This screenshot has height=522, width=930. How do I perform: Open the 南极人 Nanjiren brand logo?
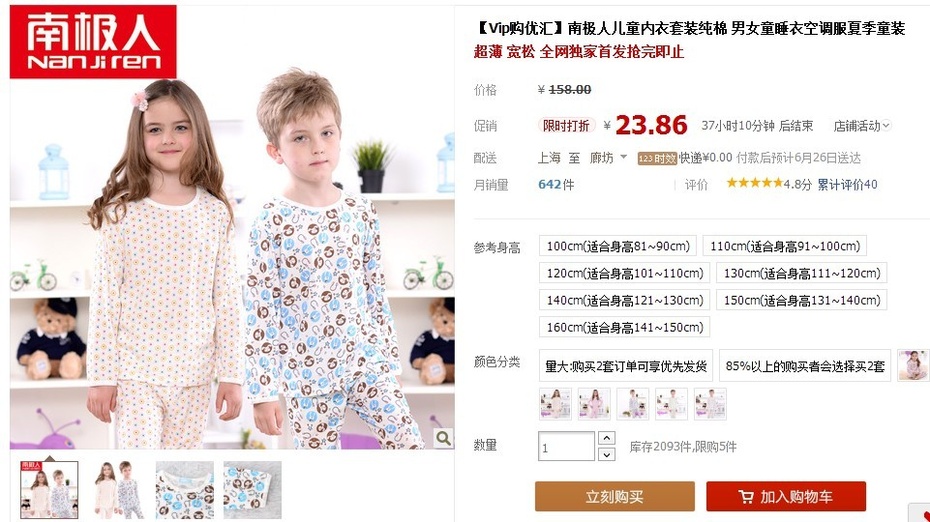coord(93,42)
